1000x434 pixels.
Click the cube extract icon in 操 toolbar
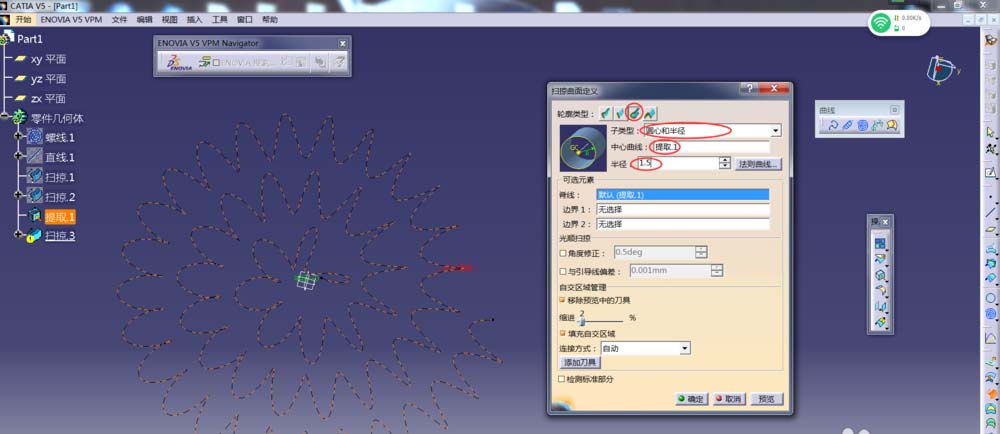pyautogui.click(x=880, y=275)
